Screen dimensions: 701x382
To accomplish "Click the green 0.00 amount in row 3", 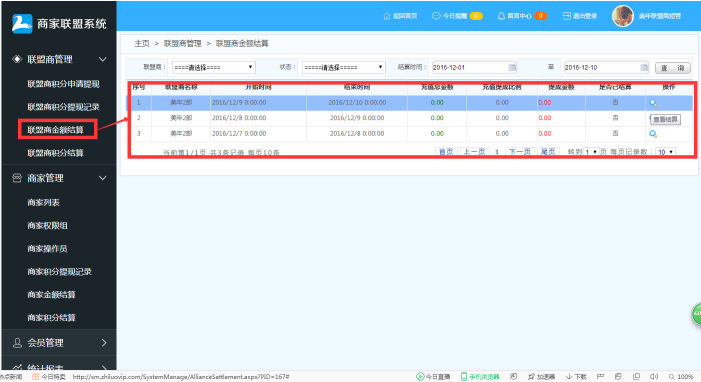I will pos(437,133).
